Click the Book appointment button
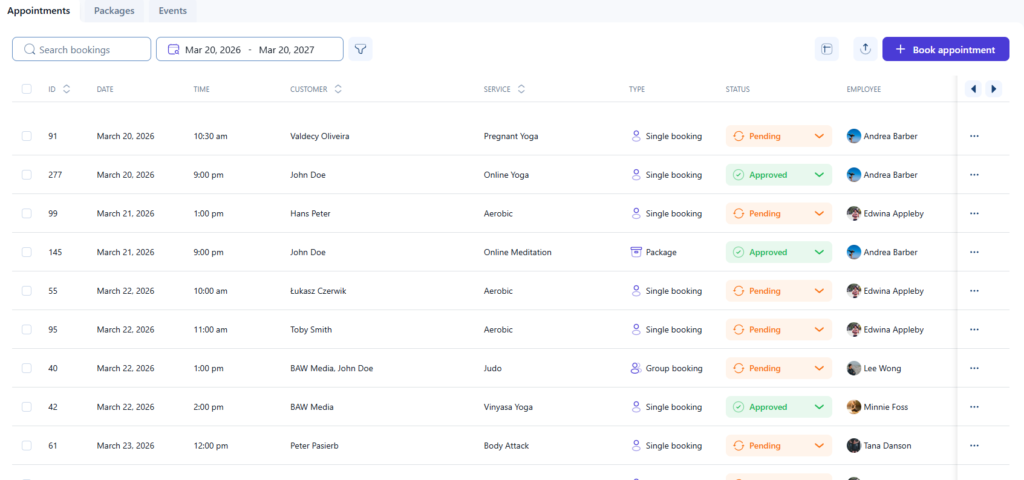This screenshot has width=1024, height=480. [945, 49]
